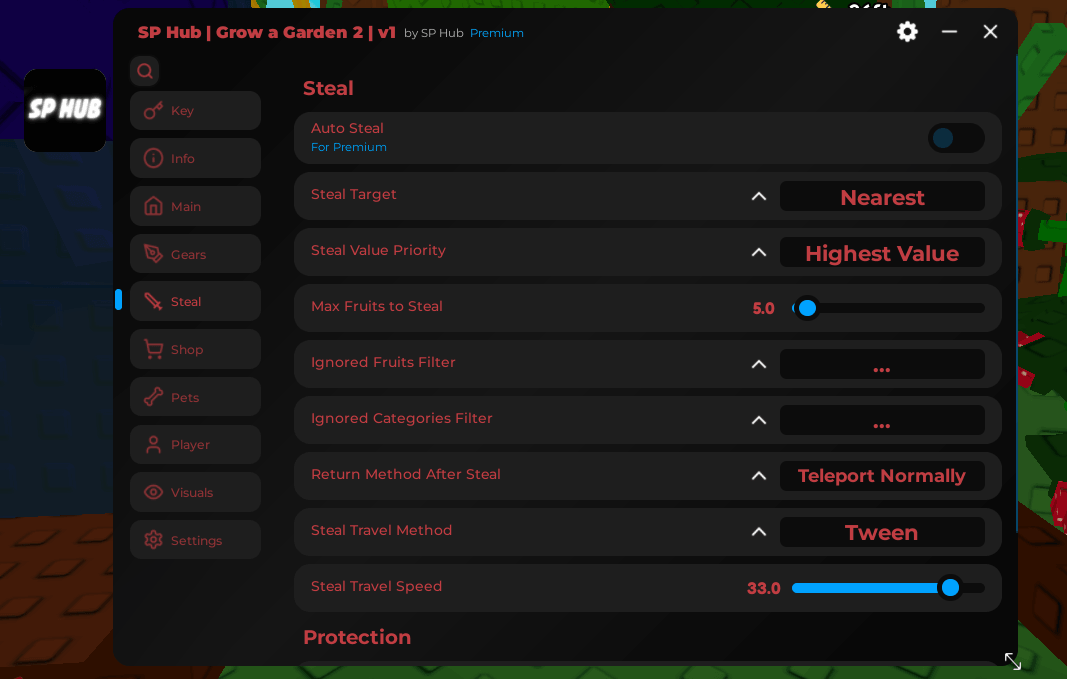The width and height of the screenshot is (1067, 679).
Task: Click the Return Method After Steal label
Action: pos(406,474)
